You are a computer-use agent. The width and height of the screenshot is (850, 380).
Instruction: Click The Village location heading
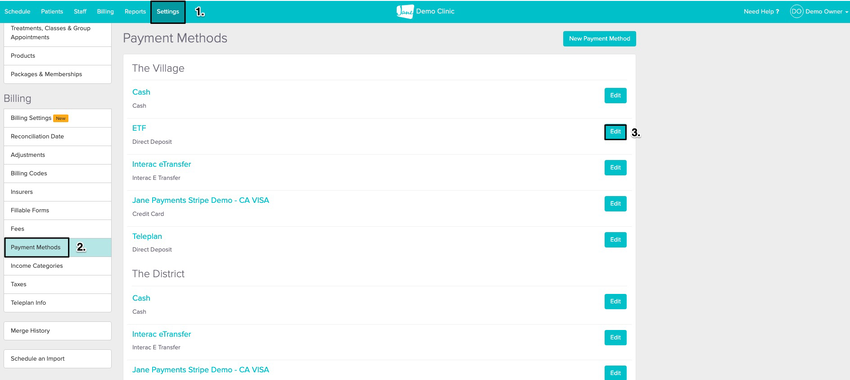point(158,68)
